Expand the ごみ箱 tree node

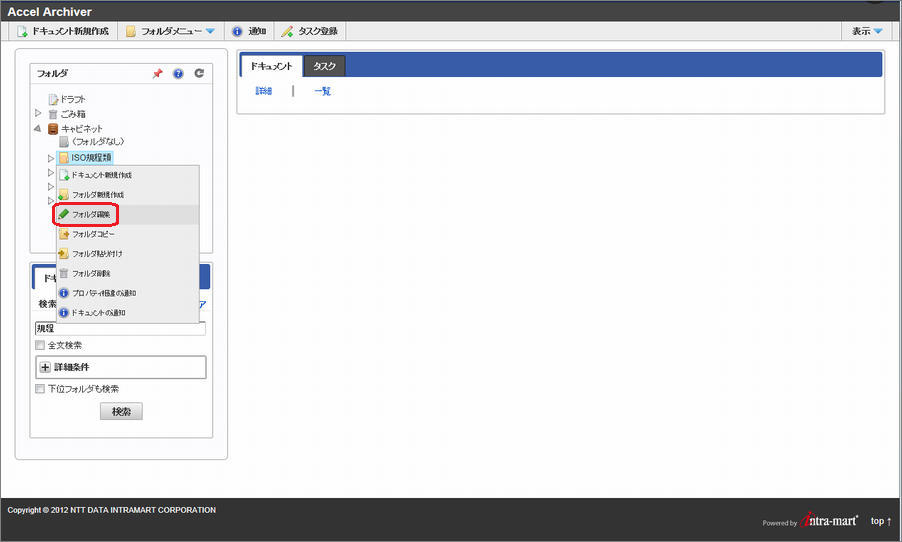point(38,113)
